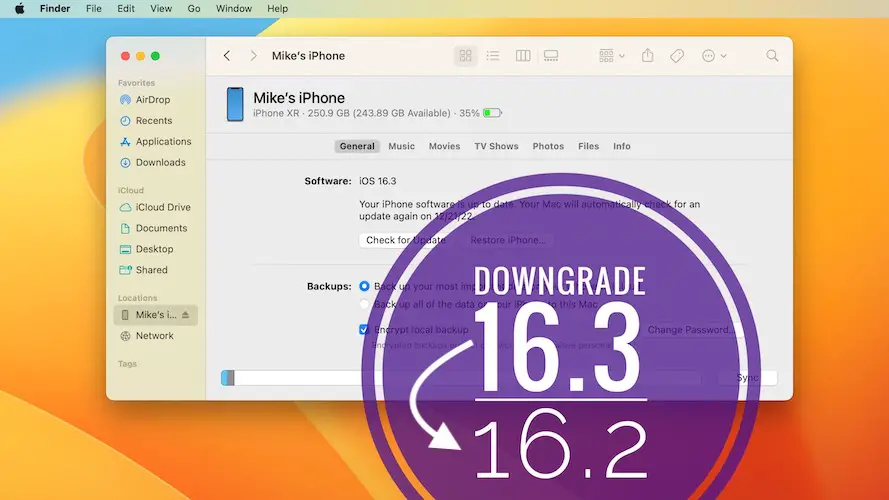Expand the more actions ellipsis menu

pyautogui.click(x=714, y=56)
